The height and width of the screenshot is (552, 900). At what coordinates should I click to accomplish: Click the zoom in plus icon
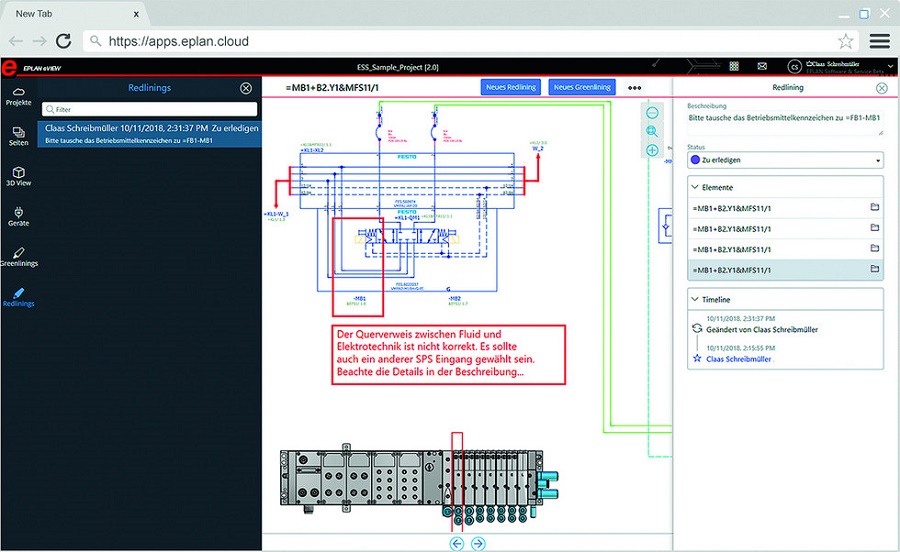tap(652, 150)
